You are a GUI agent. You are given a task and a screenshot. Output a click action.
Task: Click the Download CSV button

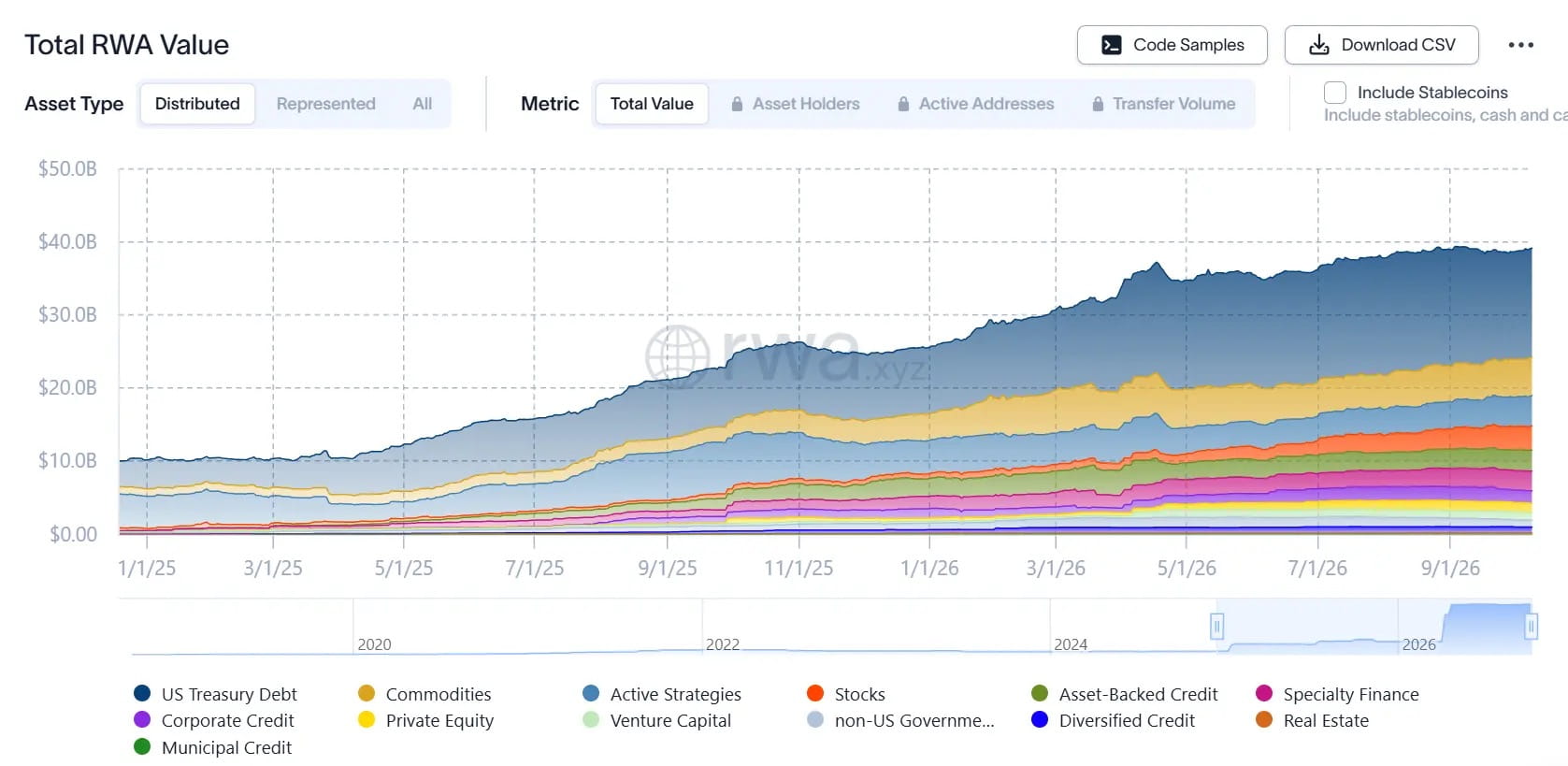point(1382,45)
